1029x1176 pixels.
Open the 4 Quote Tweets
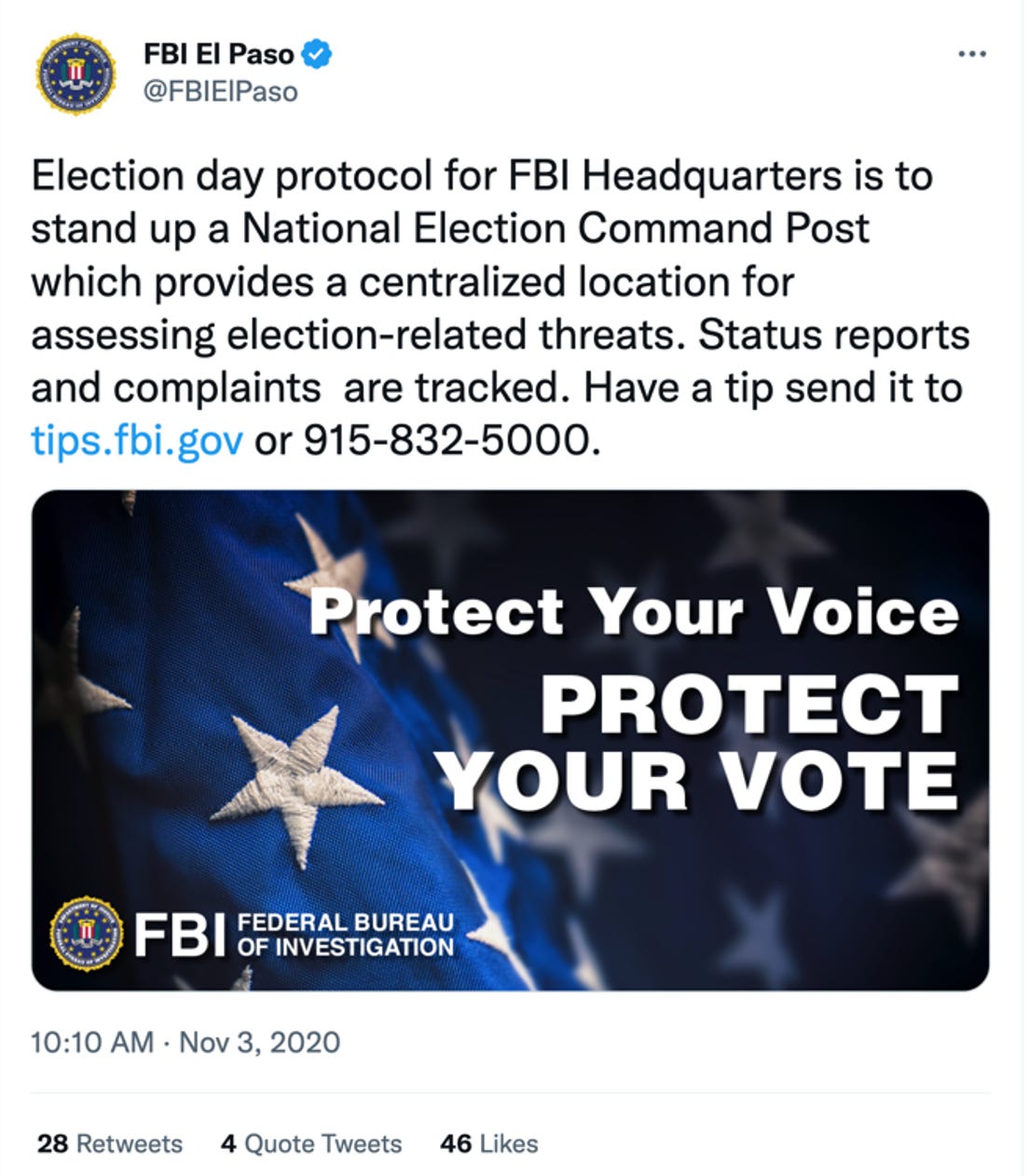pyautogui.click(x=310, y=1143)
